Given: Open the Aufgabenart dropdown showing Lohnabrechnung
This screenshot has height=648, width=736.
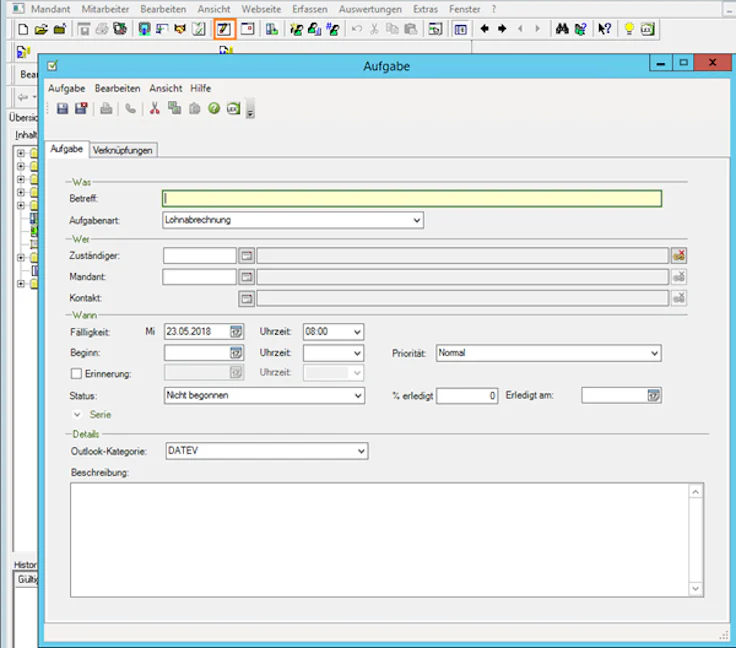Looking at the screenshot, I should tap(416, 220).
